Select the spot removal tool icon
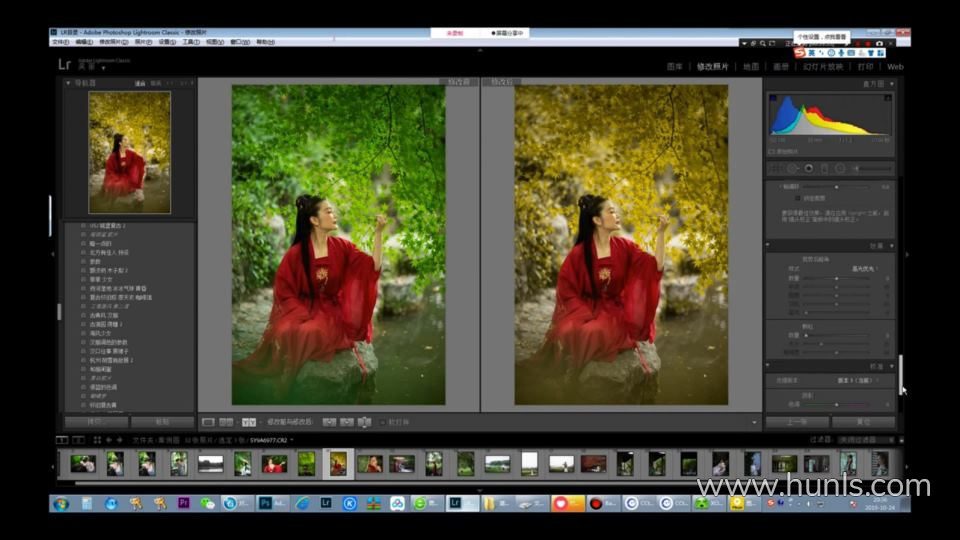Viewport: 960px width, 540px height. 792,169
